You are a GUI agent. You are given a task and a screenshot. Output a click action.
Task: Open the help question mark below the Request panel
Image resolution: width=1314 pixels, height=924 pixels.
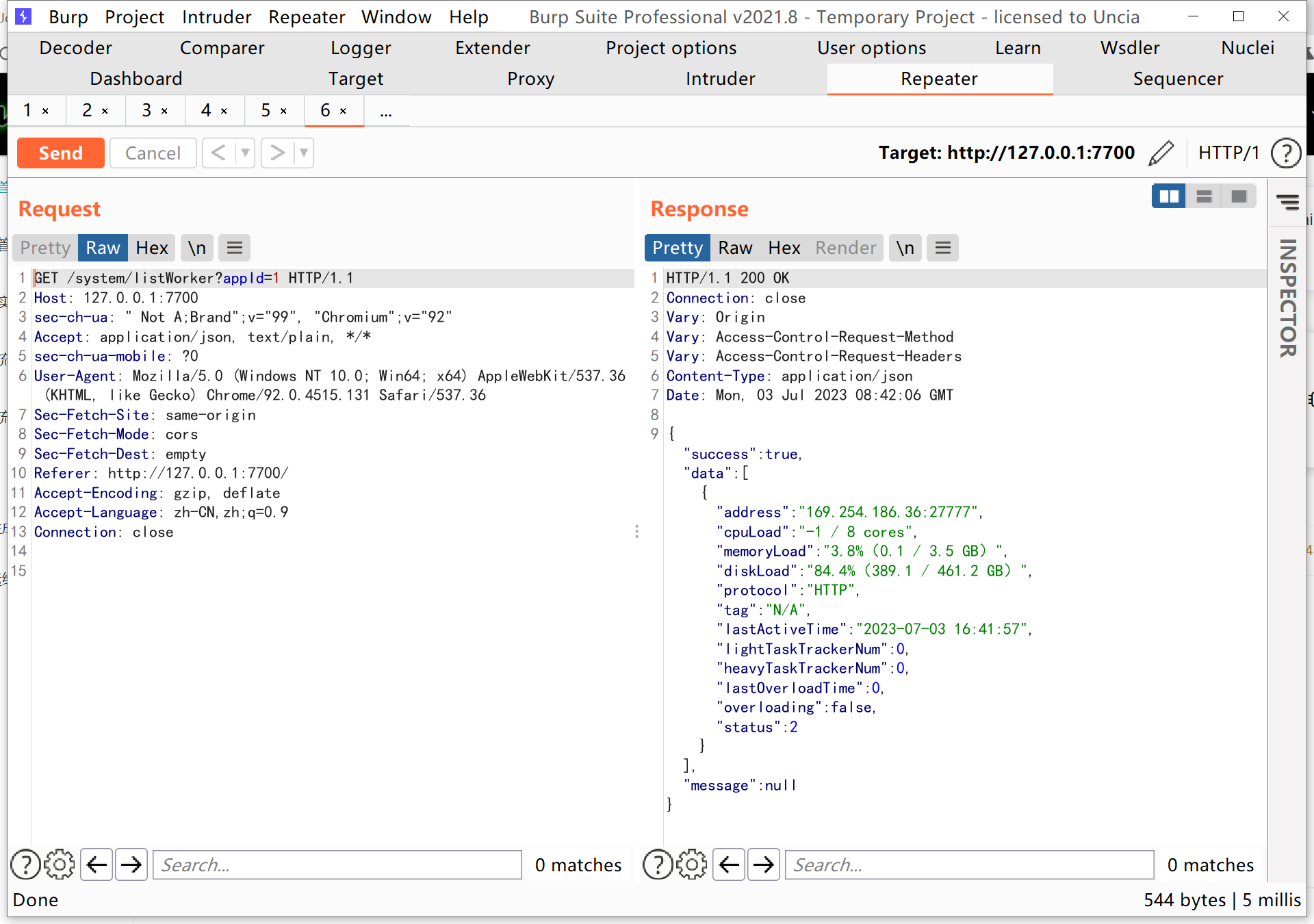pos(25,864)
